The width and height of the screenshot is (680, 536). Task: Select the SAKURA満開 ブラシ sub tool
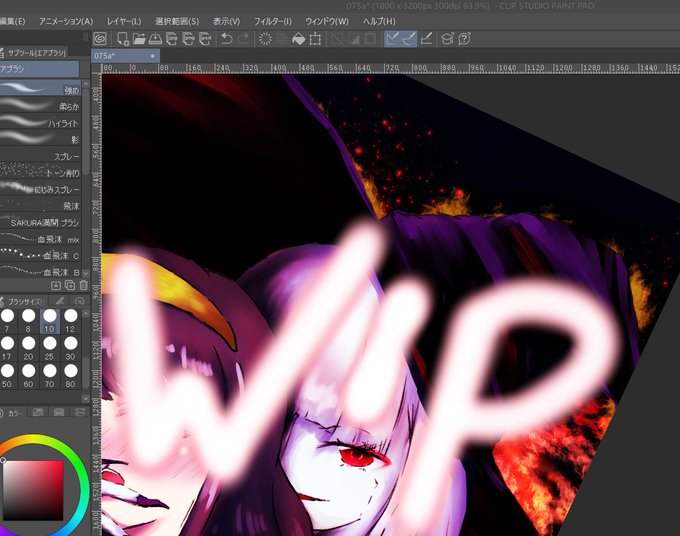pos(40,222)
